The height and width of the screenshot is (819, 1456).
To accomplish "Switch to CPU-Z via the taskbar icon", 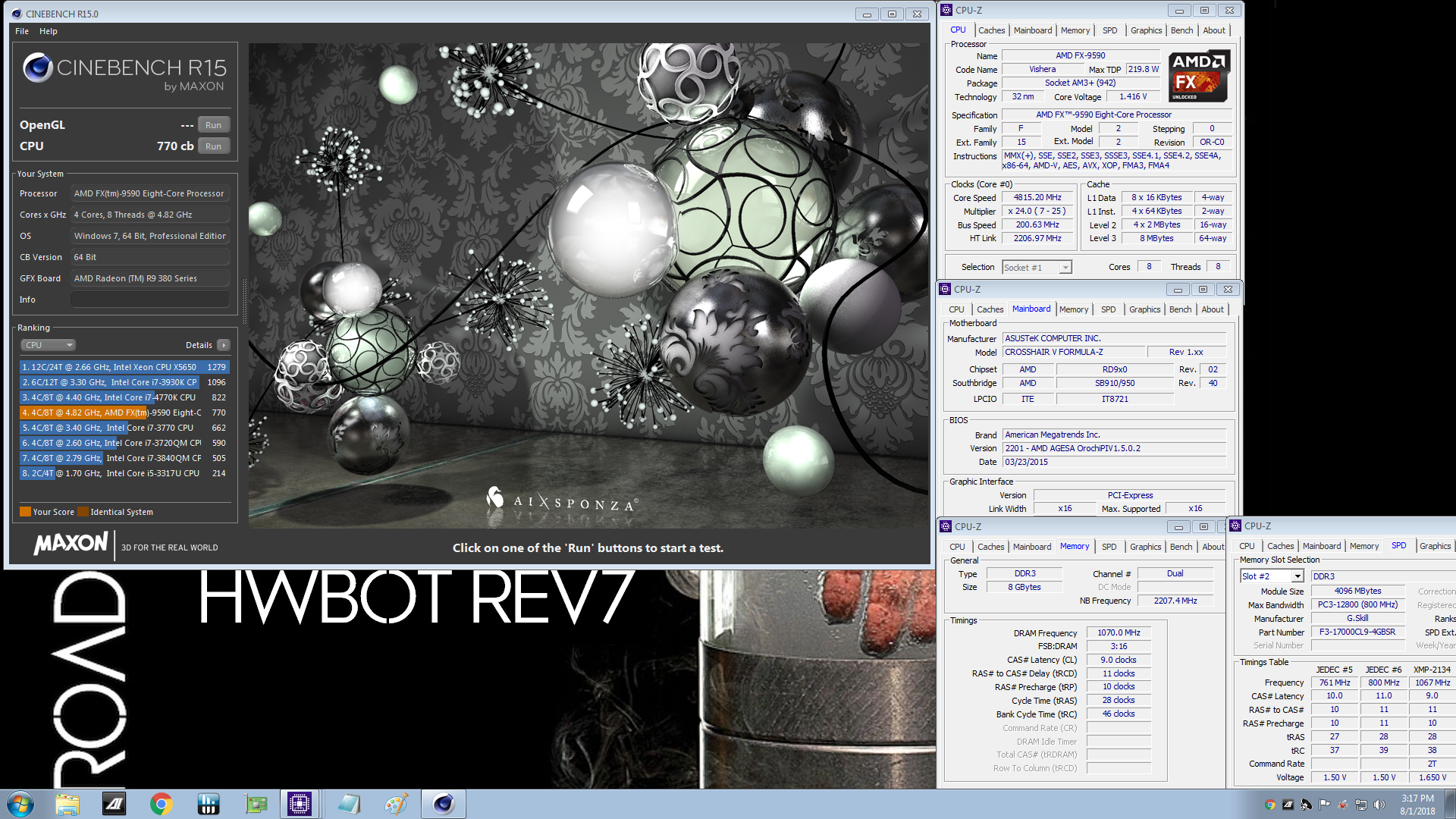I will coord(300,804).
